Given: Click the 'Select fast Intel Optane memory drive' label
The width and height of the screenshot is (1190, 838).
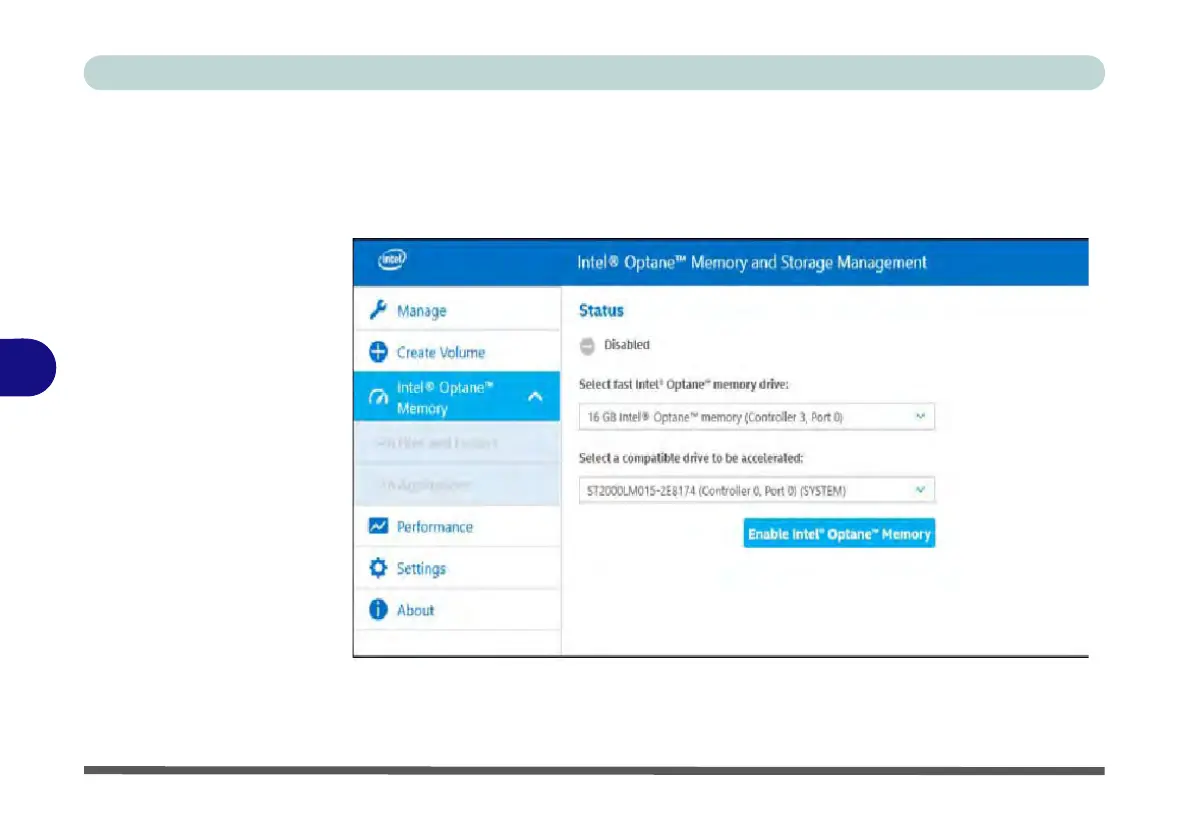Looking at the screenshot, I should click(684, 384).
